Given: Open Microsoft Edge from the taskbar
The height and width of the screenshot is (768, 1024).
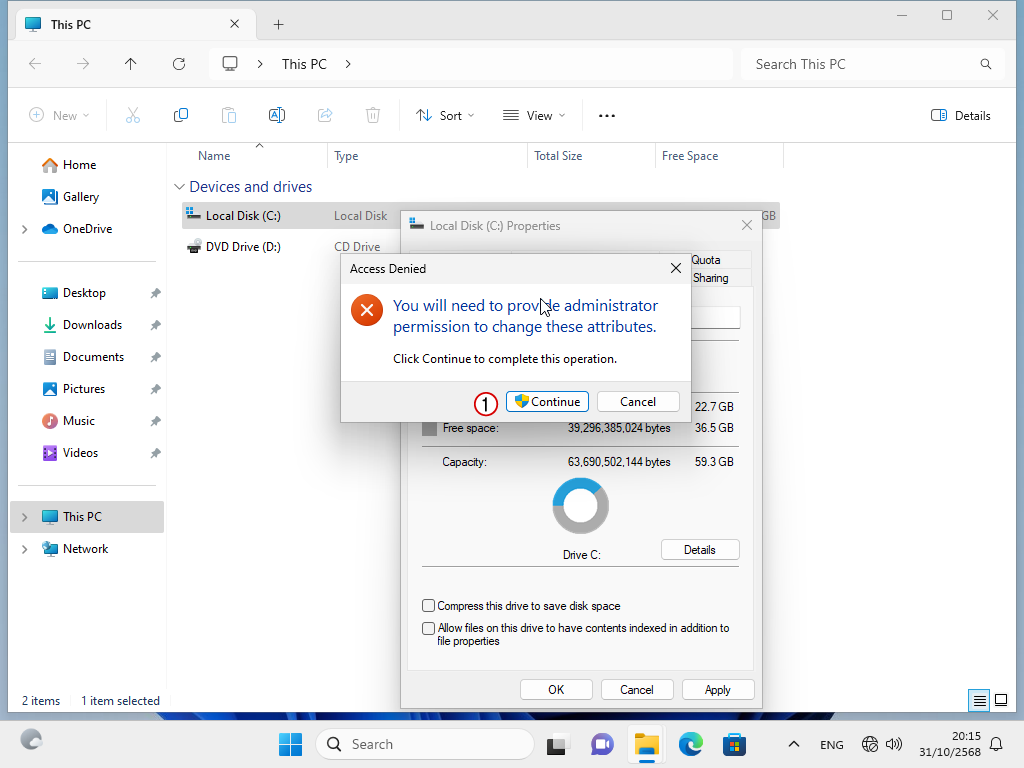Looking at the screenshot, I should (x=691, y=744).
